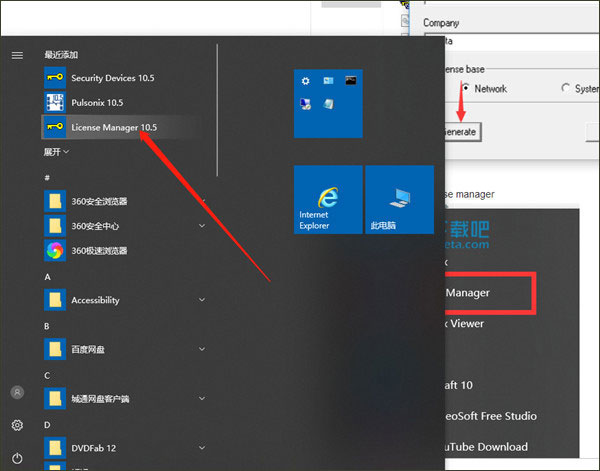
Task: Click the Company text field
Action: (510, 41)
